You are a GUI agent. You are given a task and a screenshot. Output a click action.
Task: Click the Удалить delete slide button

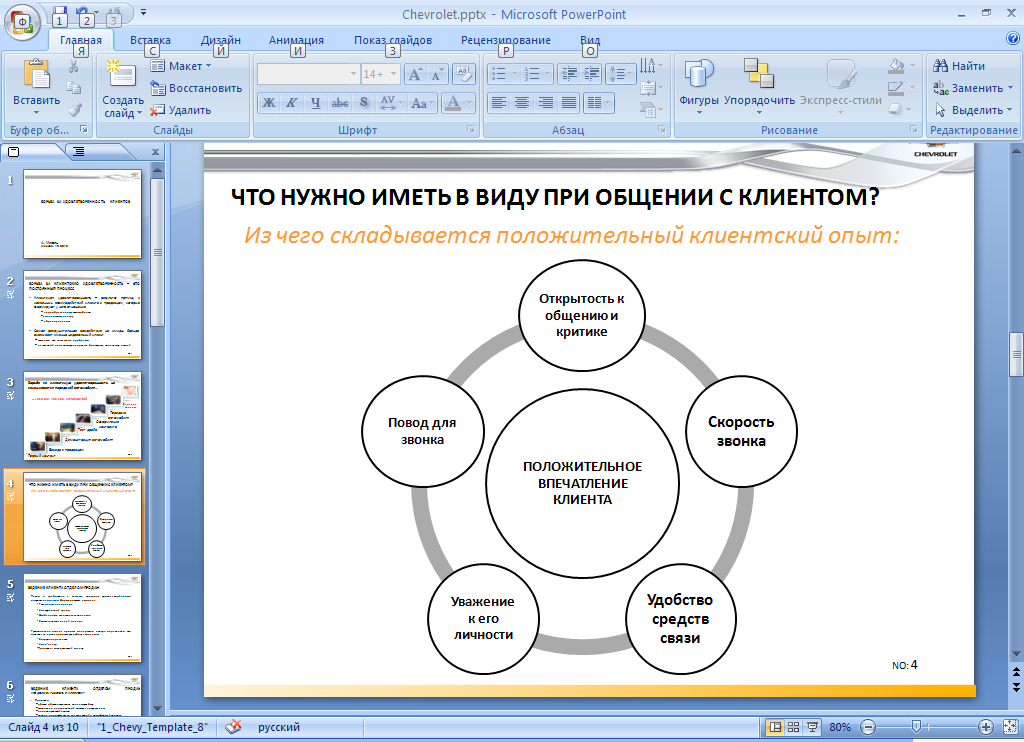[181, 110]
